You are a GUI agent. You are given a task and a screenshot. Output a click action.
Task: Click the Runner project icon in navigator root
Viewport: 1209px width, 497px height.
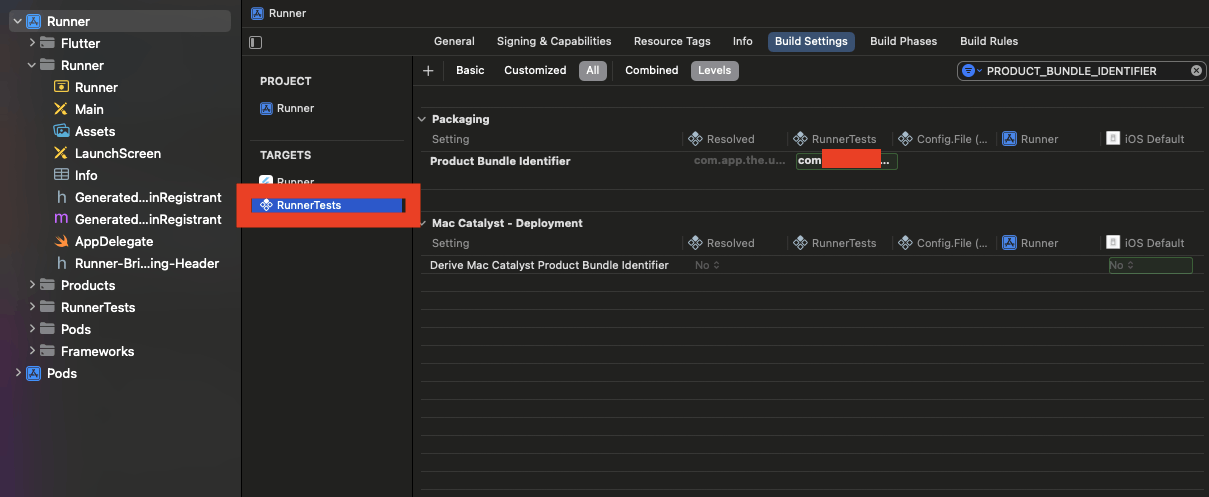tap(33, 21)
